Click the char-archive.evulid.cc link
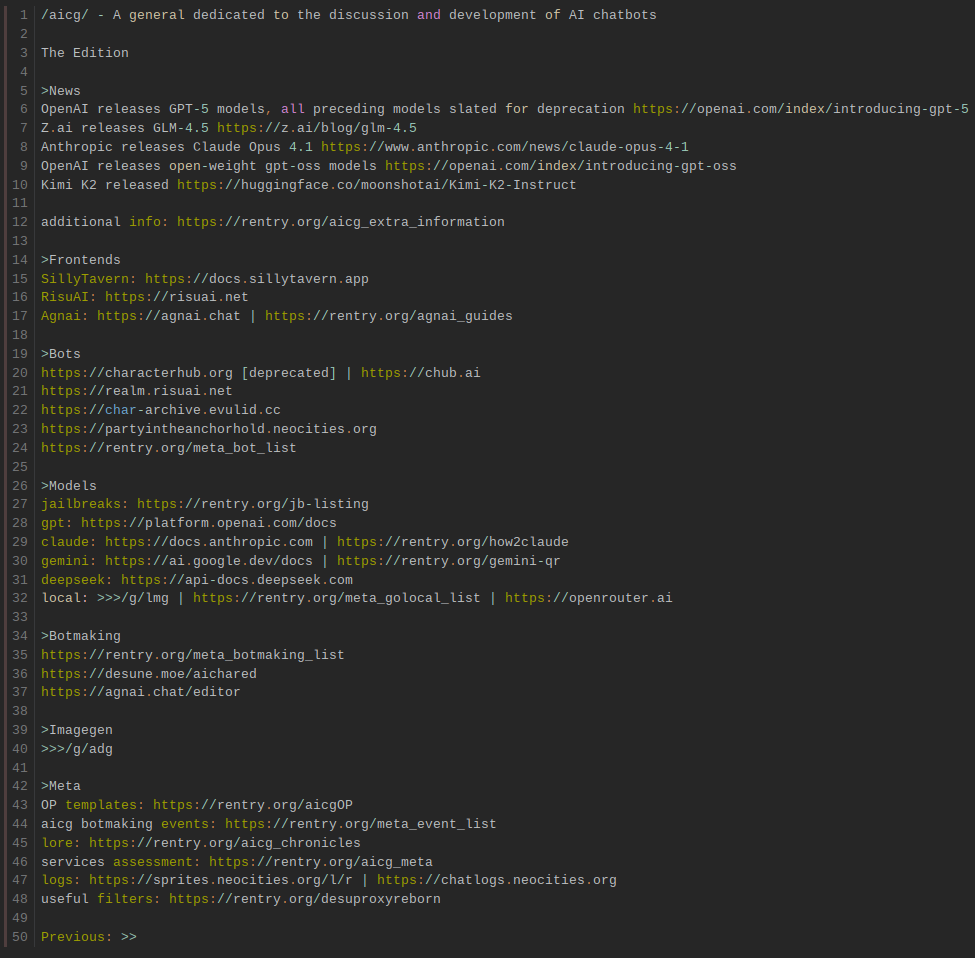975x958 pixels. pos(160,410)
